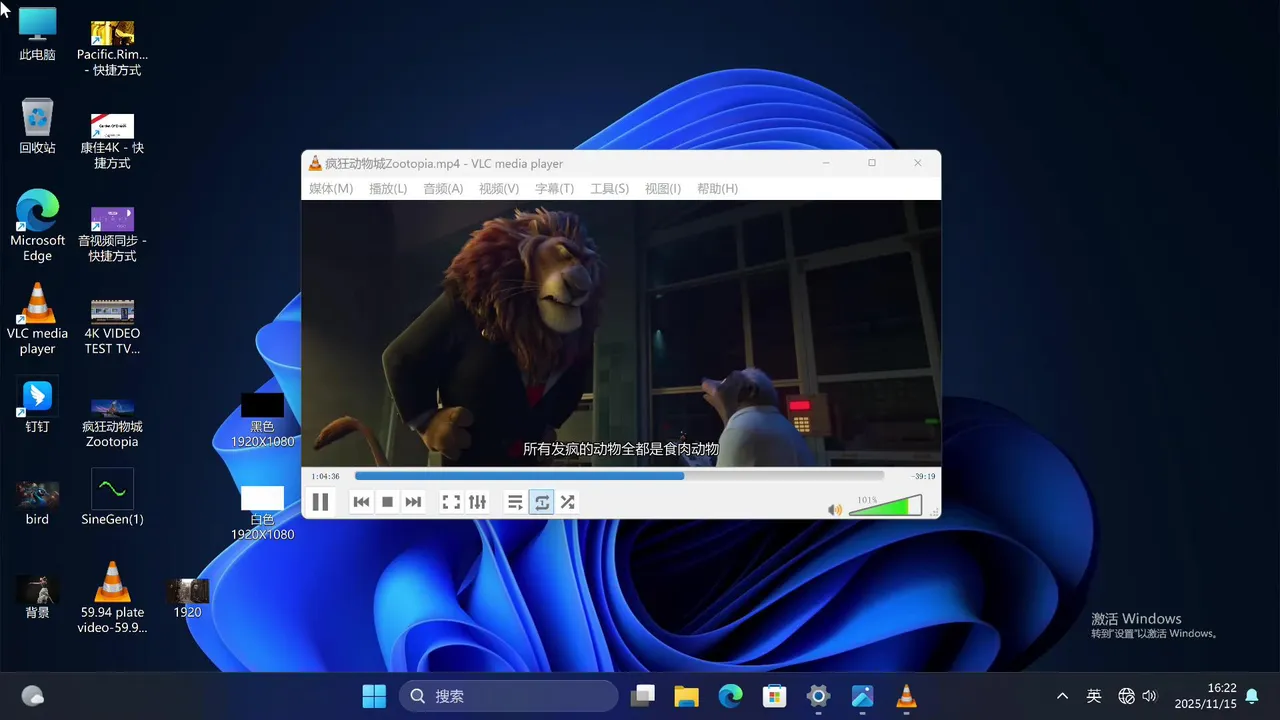Select 白色 1920X1080 image file
The width and height of the screenshot is (1280, 720).
(262, 513)
